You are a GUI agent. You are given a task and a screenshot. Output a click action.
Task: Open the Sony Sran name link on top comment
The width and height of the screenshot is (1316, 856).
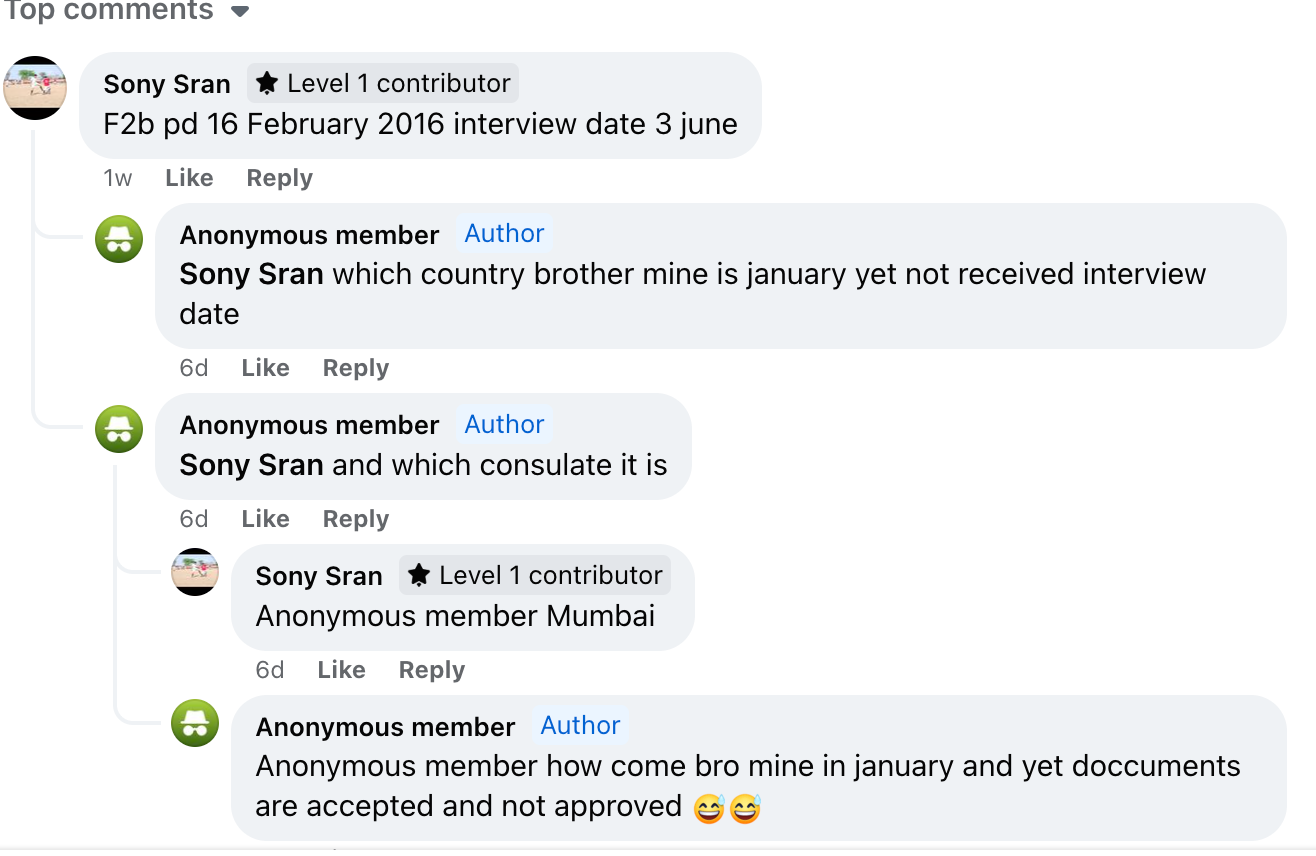167,84
